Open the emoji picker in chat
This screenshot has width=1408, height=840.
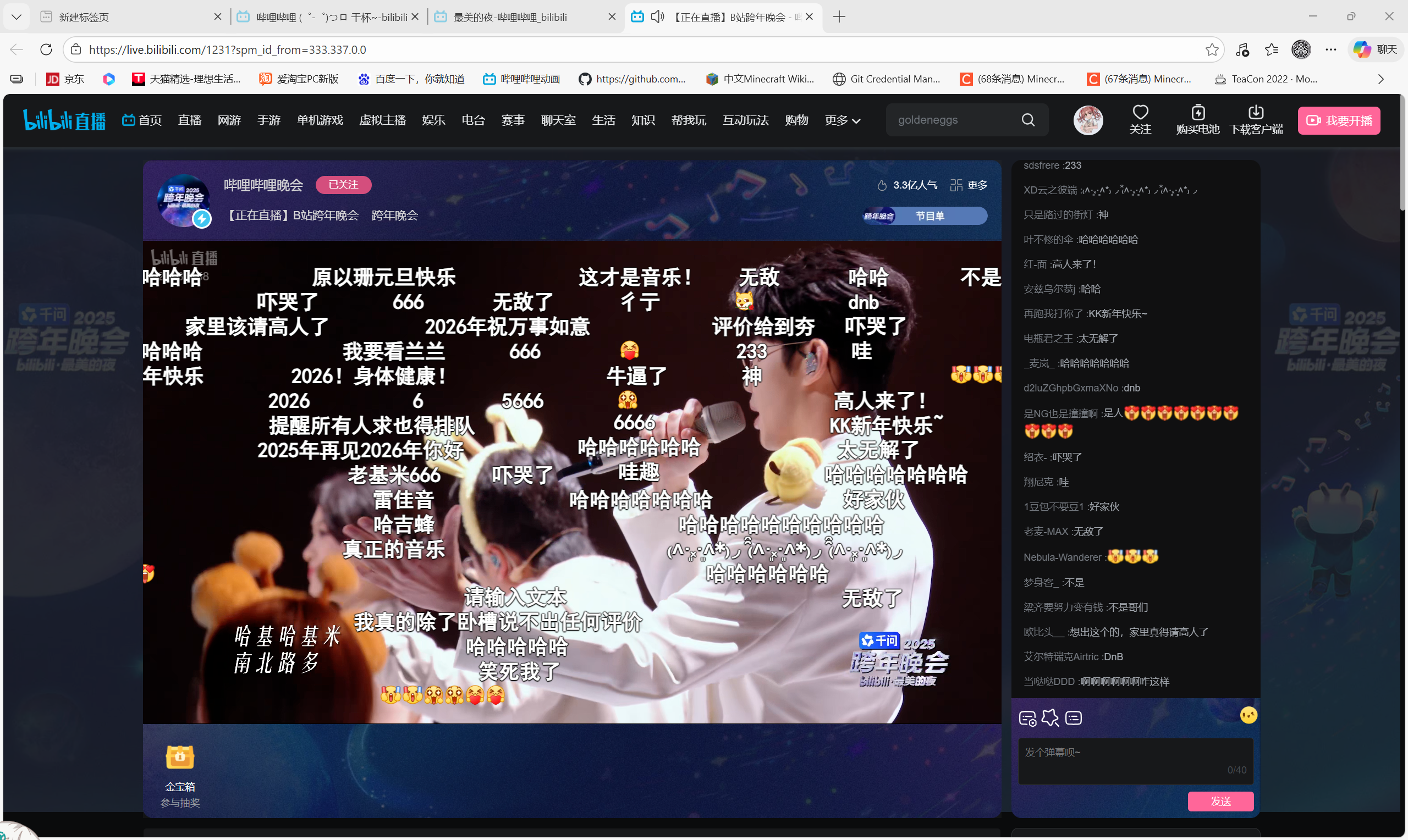tap(1248, 715)
